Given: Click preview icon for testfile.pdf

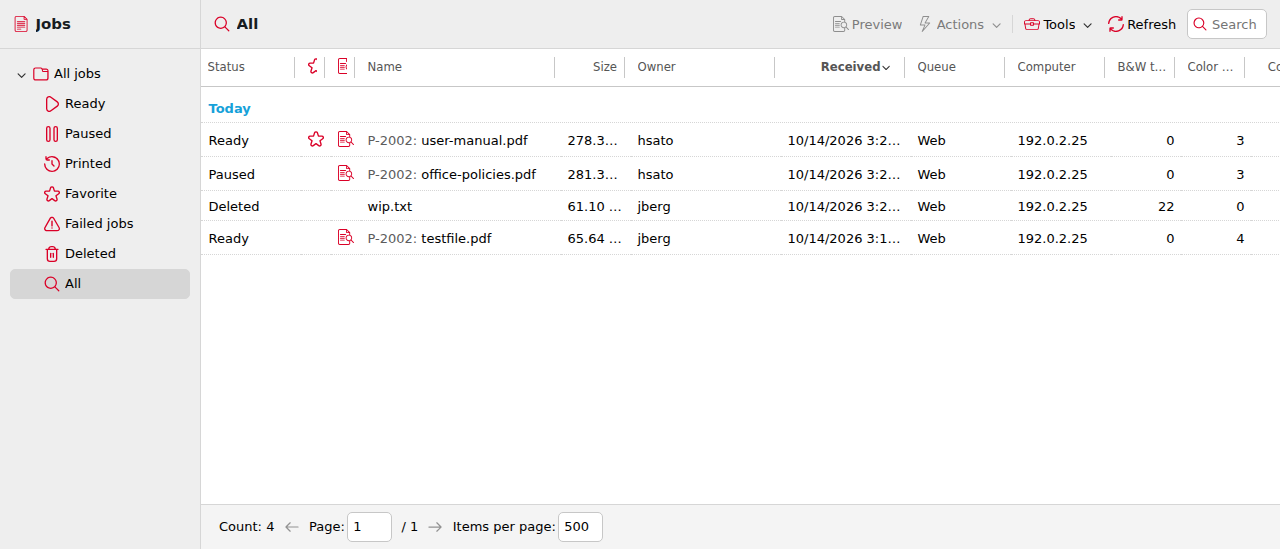Looking at the screenshot, I should coord(345,238).
